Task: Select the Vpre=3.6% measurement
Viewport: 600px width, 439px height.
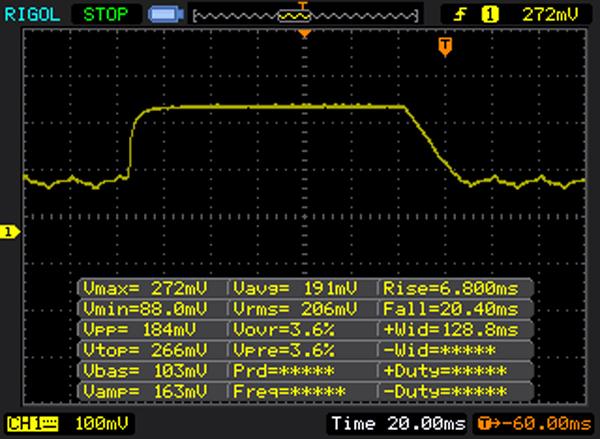Action: (x=303, y=350)
